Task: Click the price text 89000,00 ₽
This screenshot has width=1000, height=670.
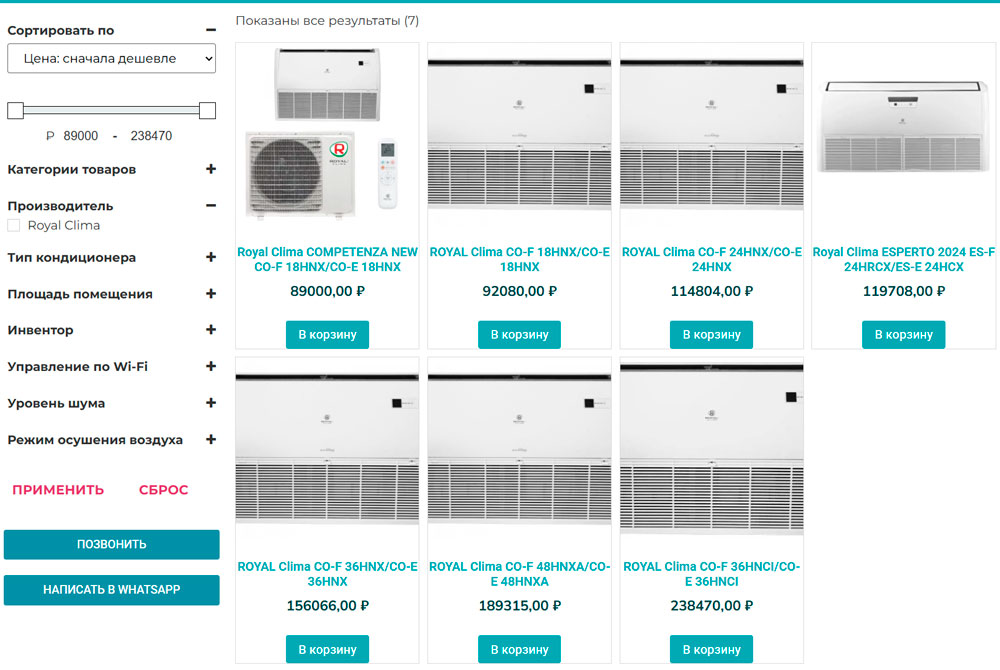Action: click(x=327, y=291)
